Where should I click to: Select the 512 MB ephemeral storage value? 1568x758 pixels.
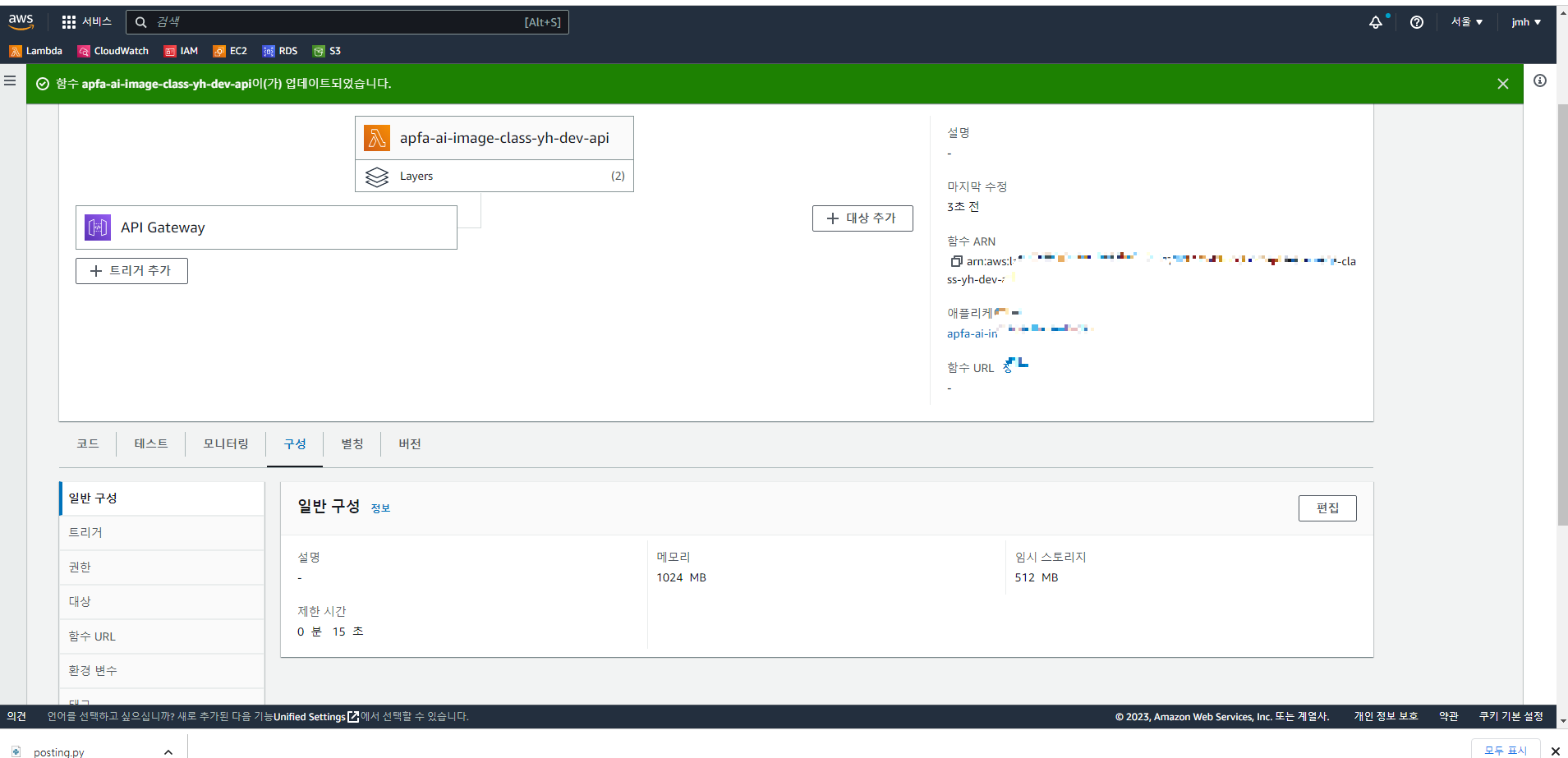1037,577
